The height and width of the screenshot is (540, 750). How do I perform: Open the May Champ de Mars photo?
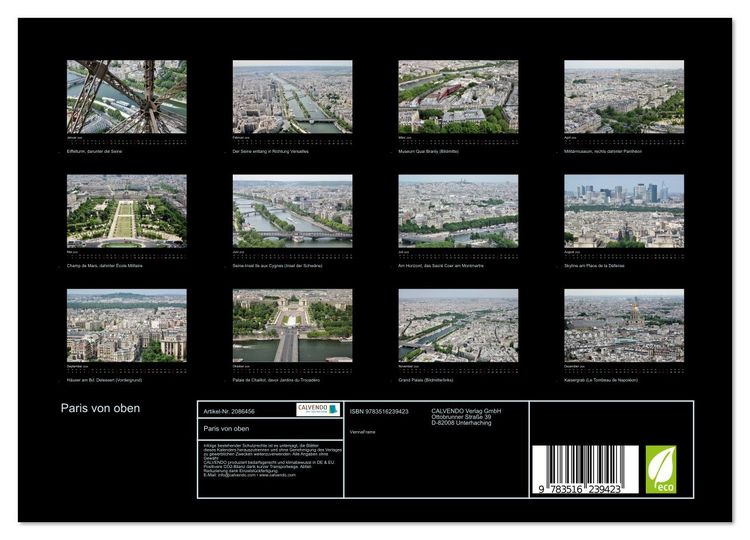tap(127, 211)
